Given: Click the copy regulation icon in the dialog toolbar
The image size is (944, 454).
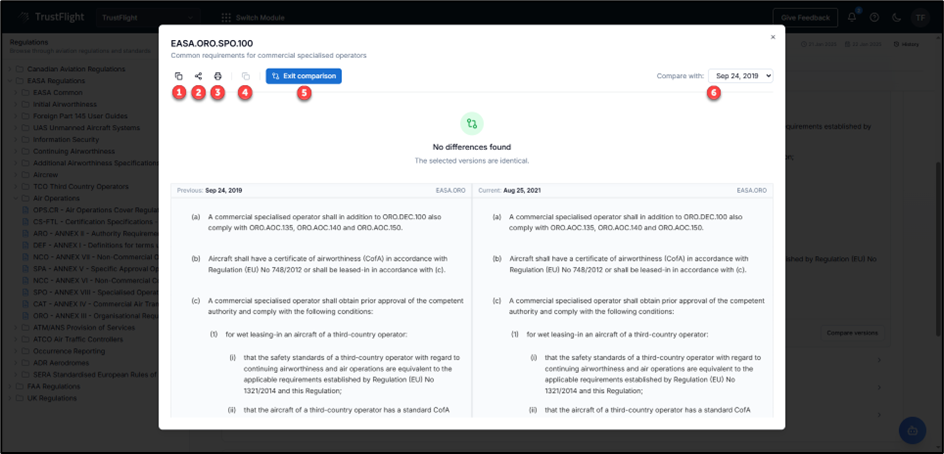Looking at the screenshot, I should 178,76.
